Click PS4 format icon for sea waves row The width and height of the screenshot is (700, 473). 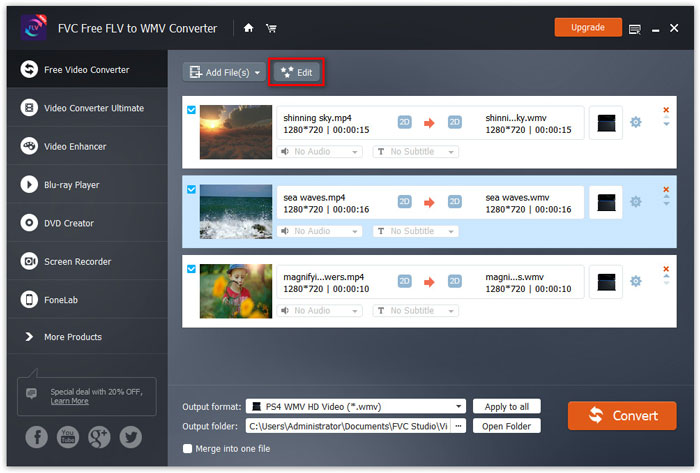pyautogui.click(x=606, y=202)
